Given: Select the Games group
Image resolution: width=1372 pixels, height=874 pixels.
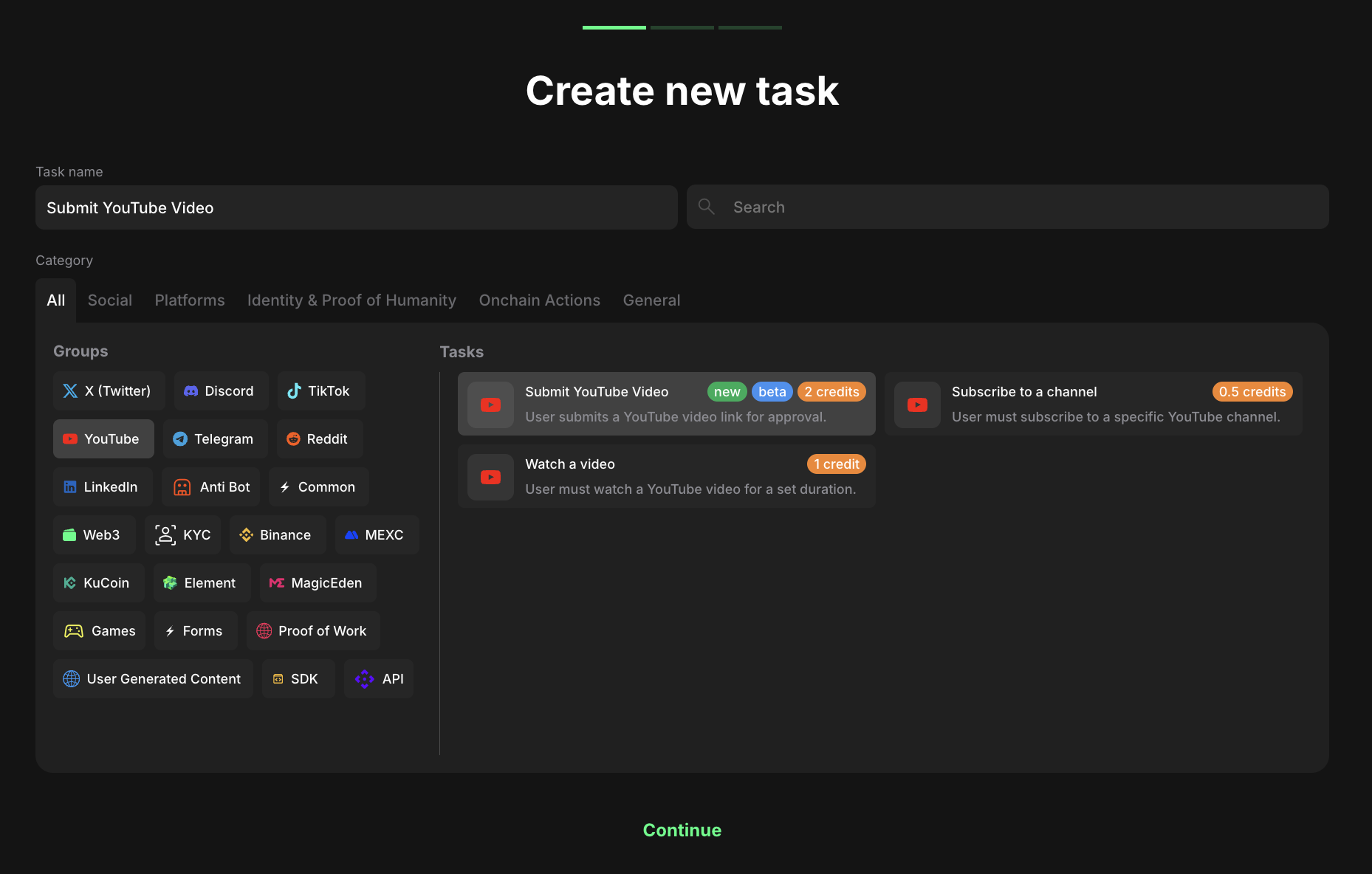Looking at the screenshot, I should pos(99,631).
